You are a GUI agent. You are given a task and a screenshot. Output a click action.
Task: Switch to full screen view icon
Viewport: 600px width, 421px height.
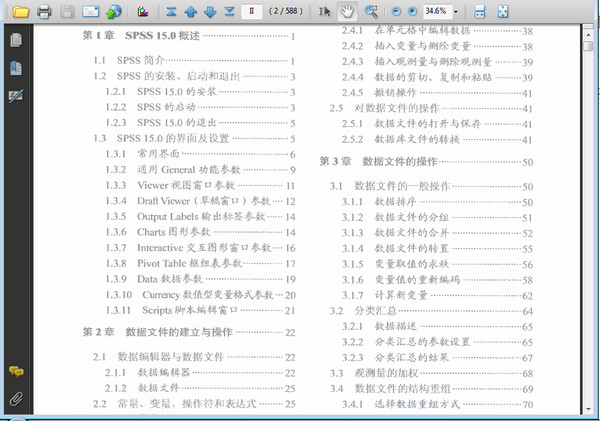(503, 12)
